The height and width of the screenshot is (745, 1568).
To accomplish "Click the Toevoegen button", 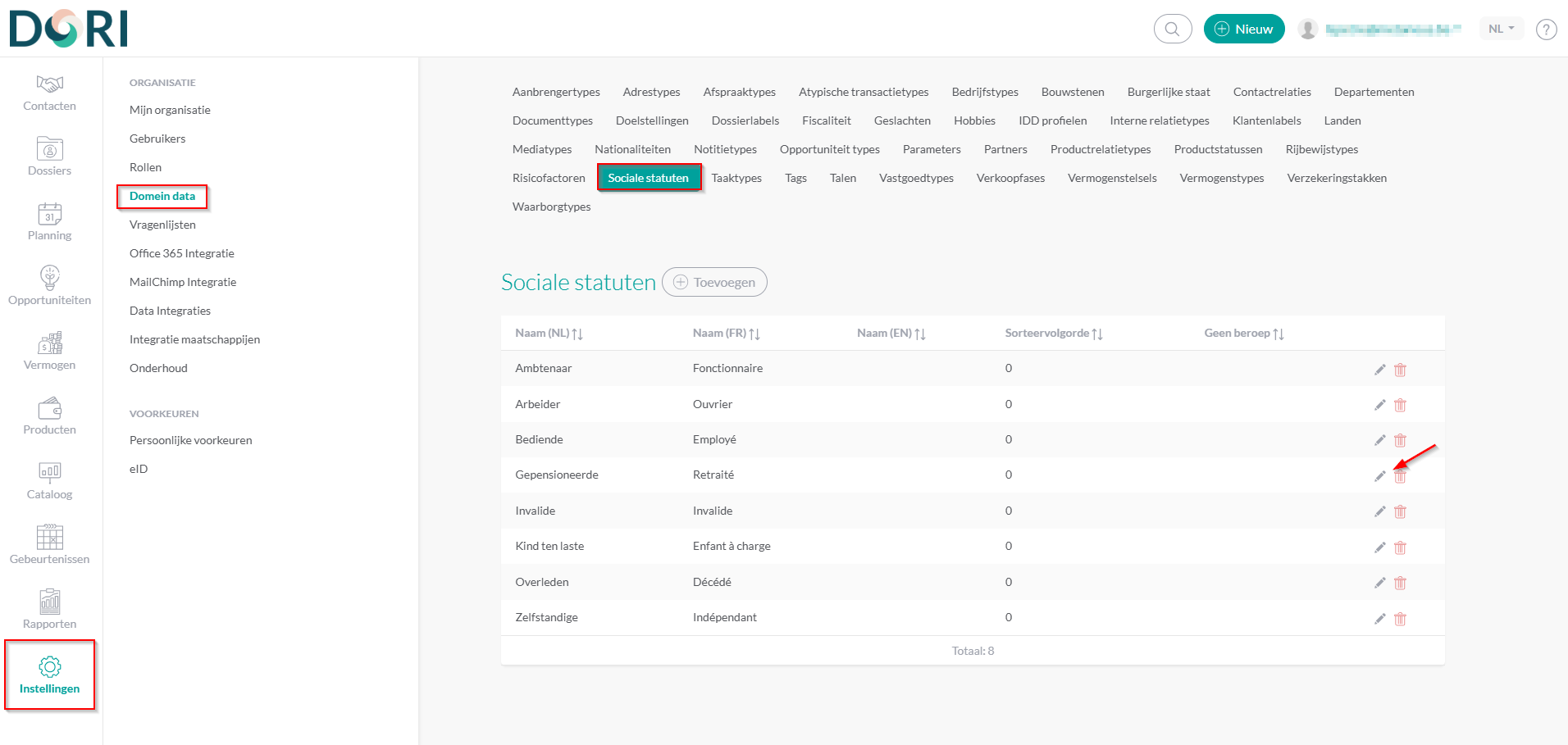I will point(714,282).
